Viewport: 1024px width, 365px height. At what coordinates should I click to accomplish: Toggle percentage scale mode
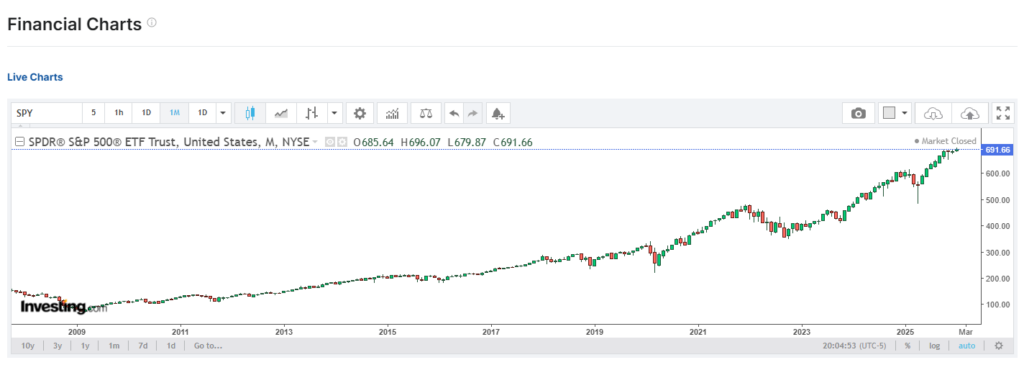pos(907,345)
